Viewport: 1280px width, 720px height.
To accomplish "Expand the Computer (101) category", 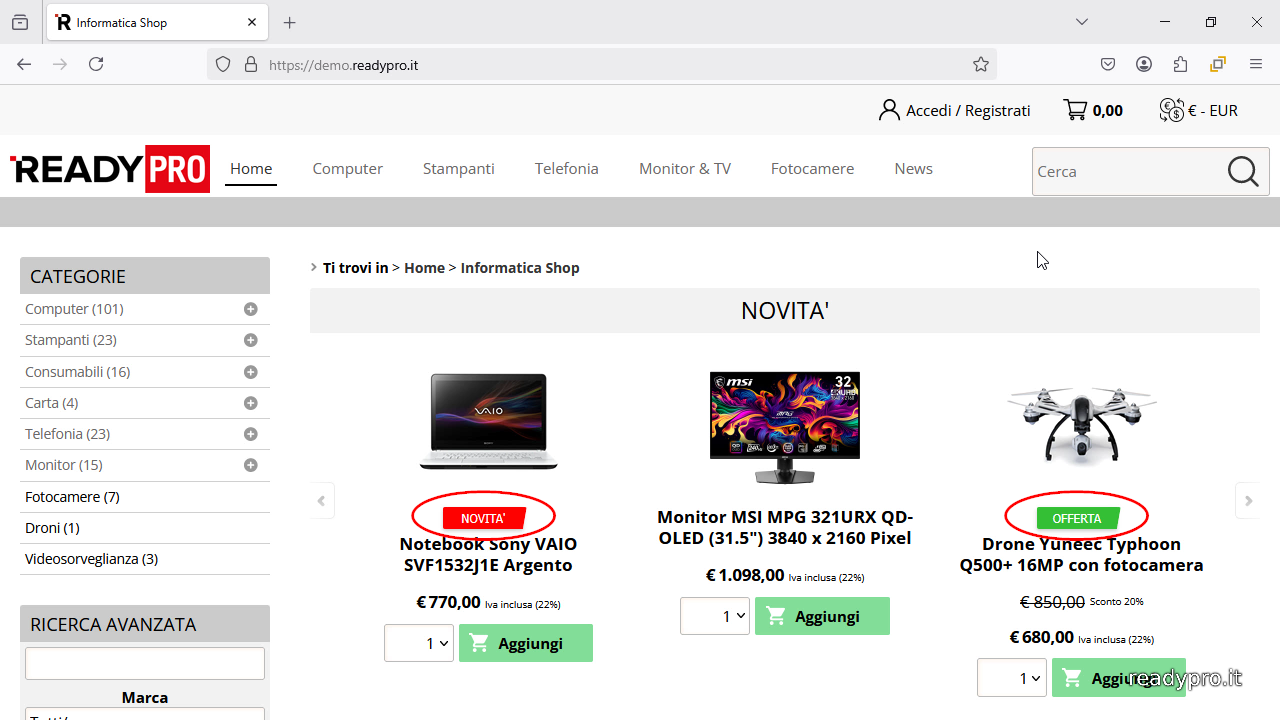I will click(251, 309).
